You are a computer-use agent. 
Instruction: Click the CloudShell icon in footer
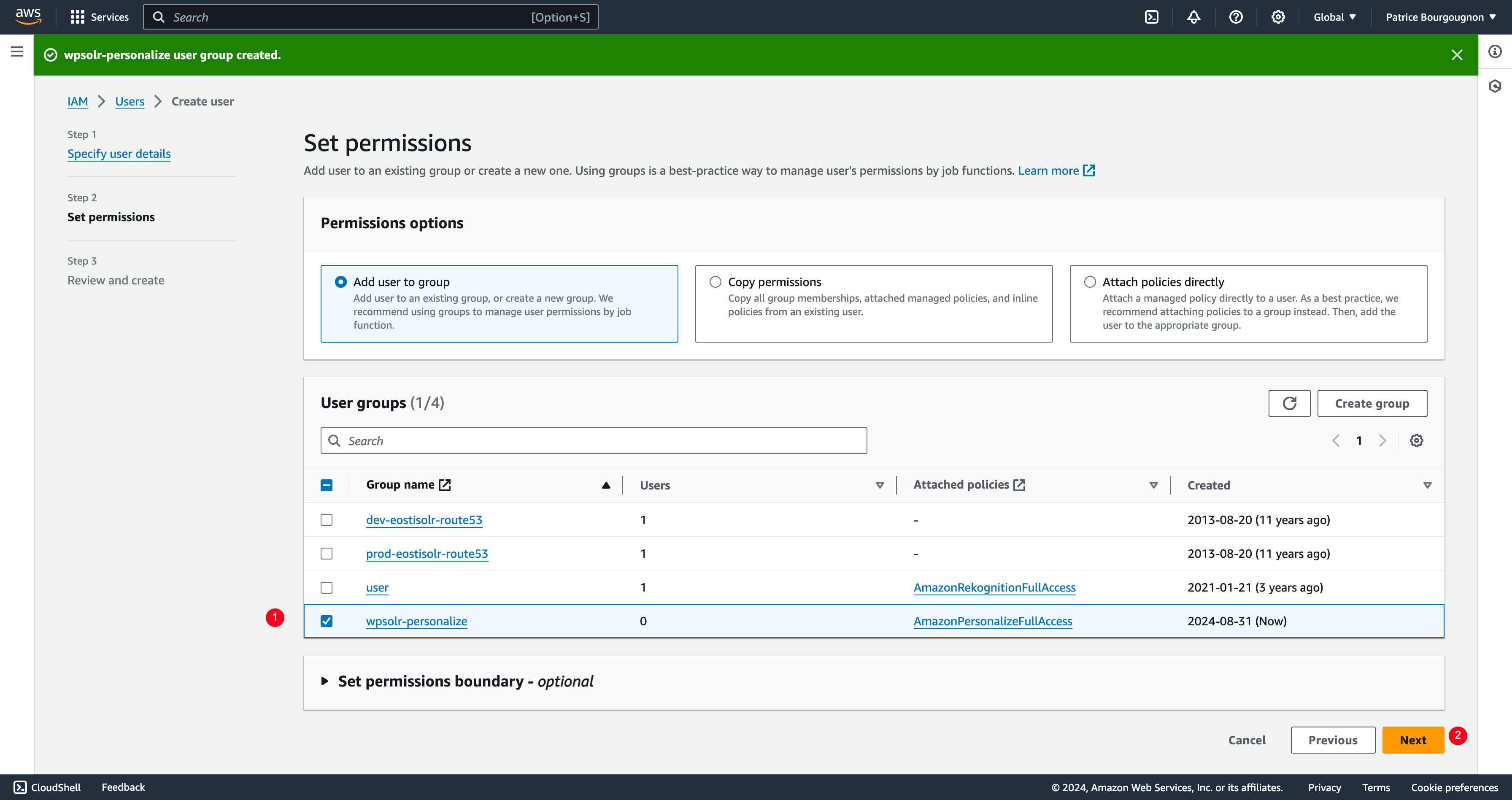[21, 787]
